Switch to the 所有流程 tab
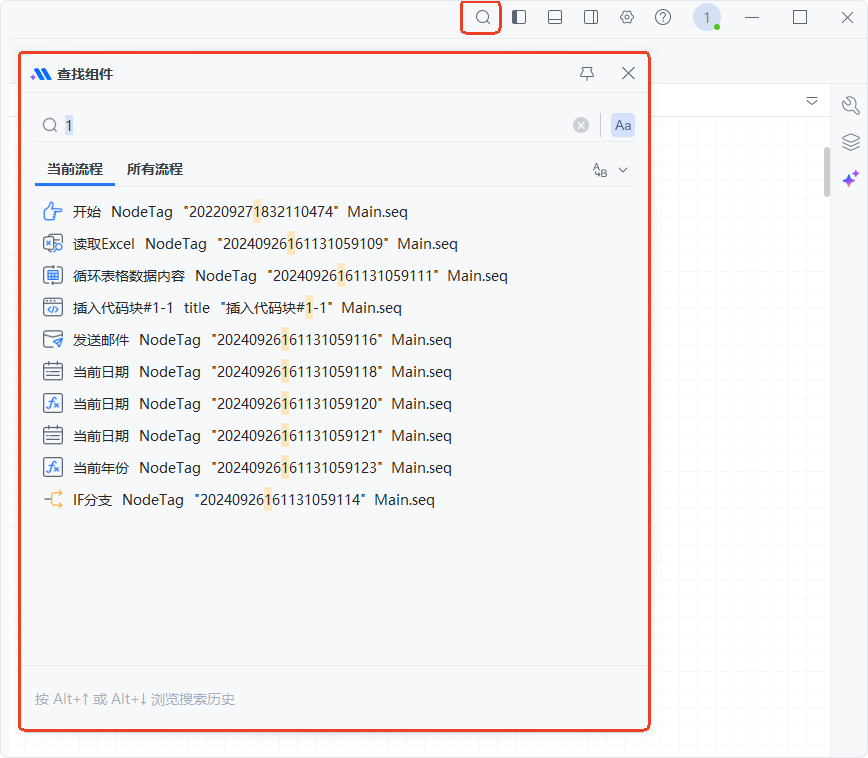This screenshot has height=758, width=868. coord(155,169)
